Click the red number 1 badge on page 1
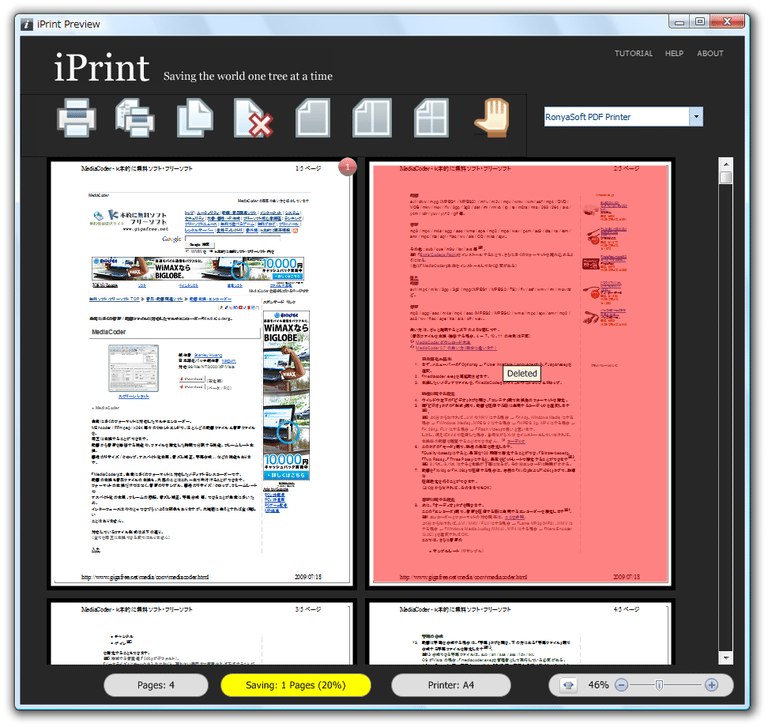The width and height of the screenshot is (768, 727). coord(347,167)
